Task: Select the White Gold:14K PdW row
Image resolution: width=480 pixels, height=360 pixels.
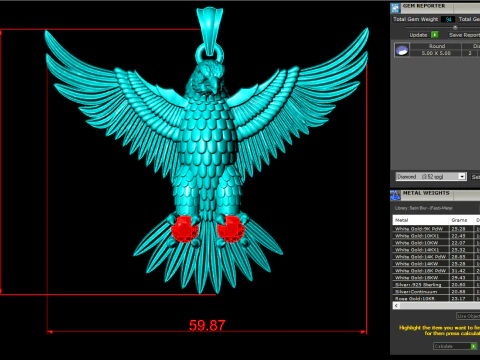Action: (436, 257)
